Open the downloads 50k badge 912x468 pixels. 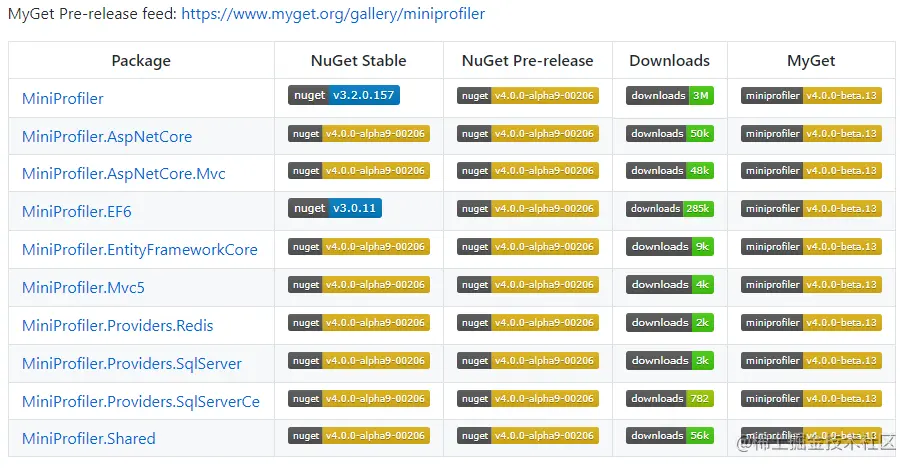coord(670,134)
